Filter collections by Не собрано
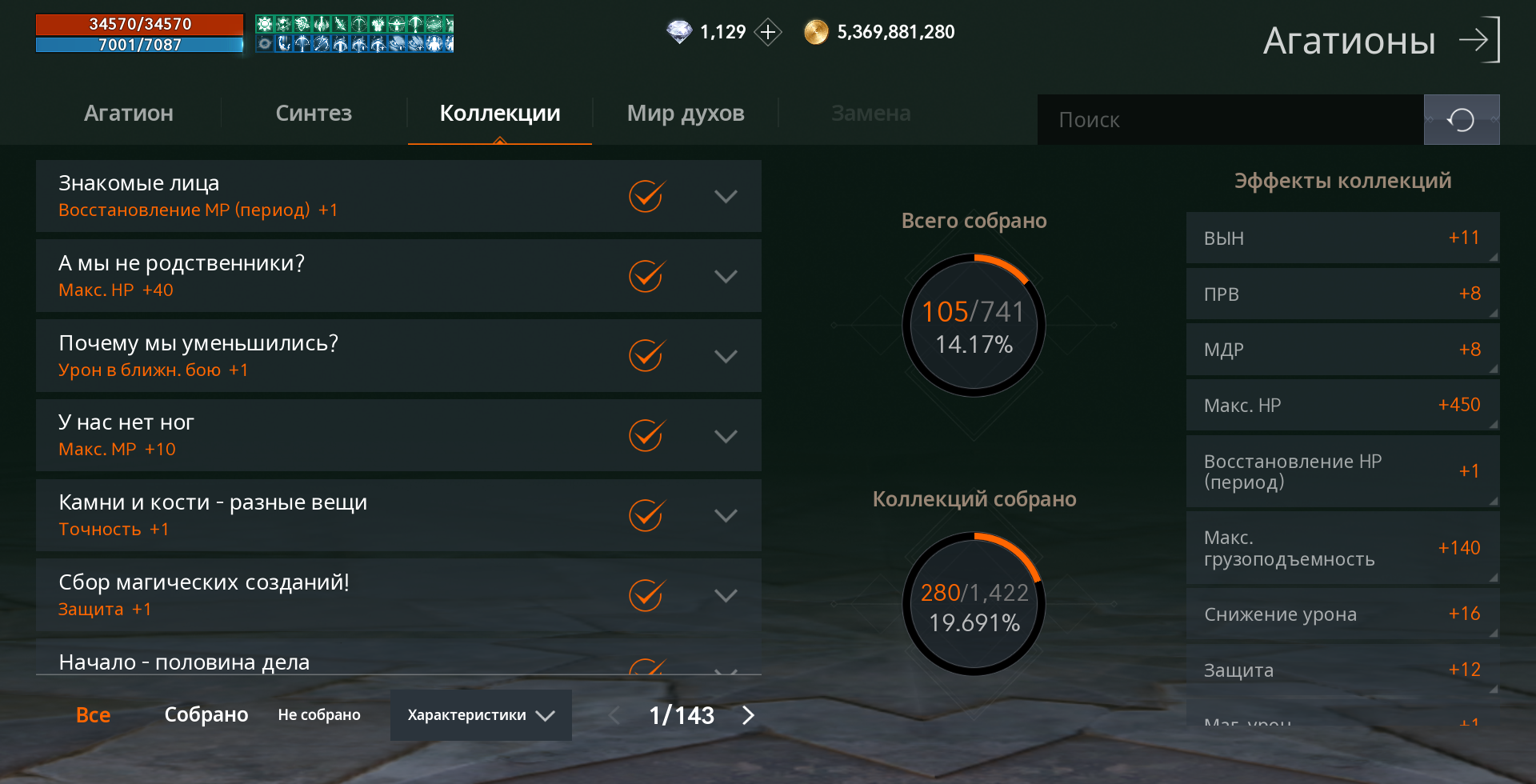Image resolution: width=1536 pixels, height=784 pixels. click(319, 714)
